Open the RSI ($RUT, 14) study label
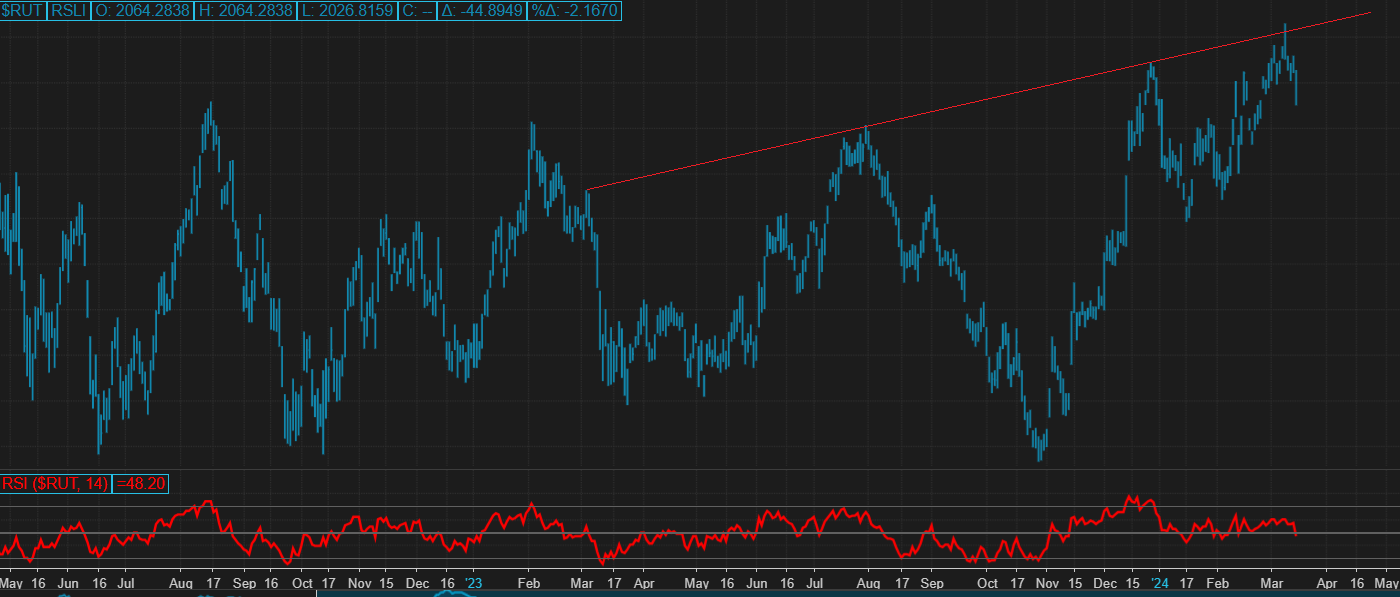 56,484
